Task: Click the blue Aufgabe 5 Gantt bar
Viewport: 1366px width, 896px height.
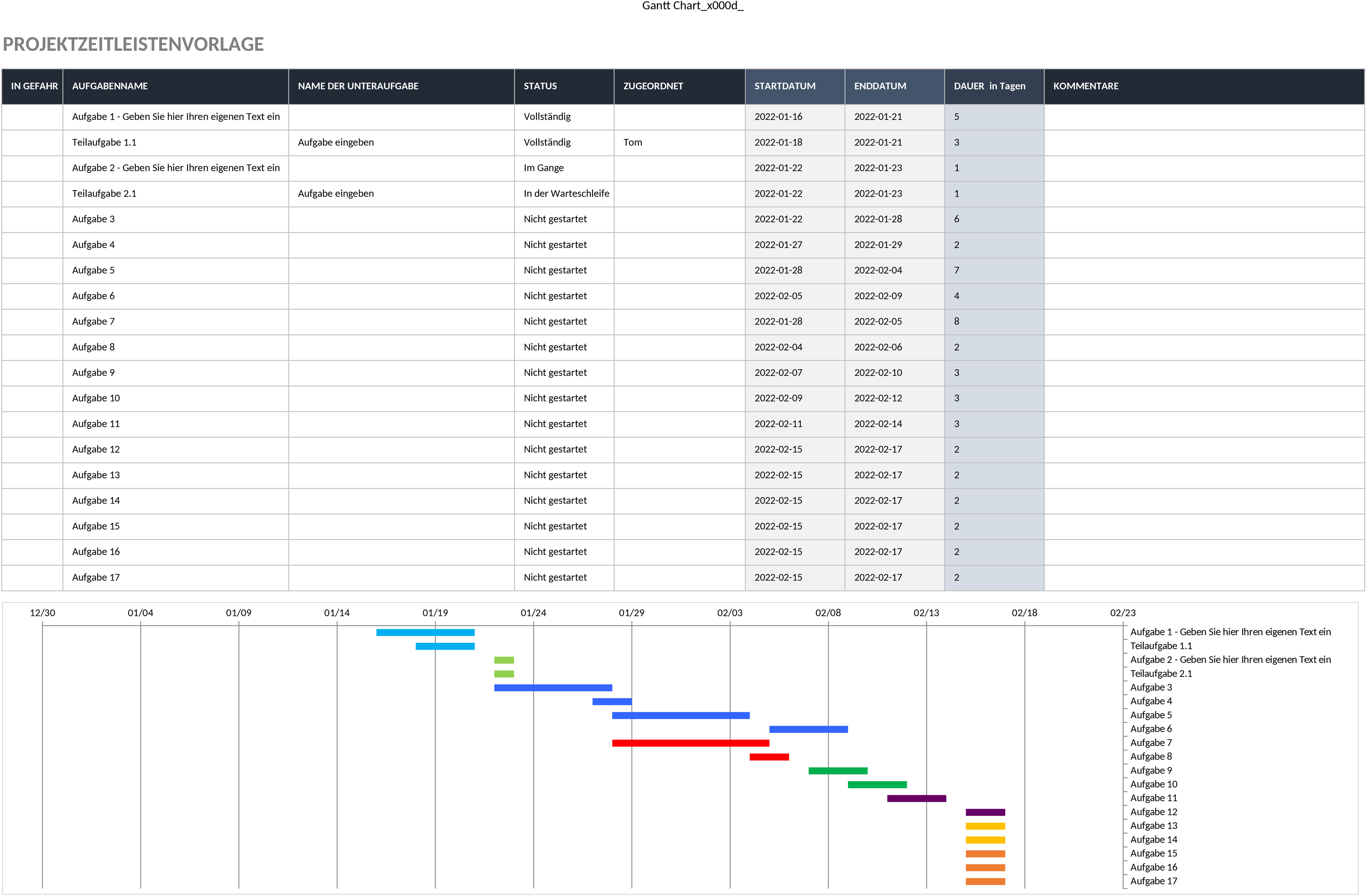Action: pyautogui.click(x=681, y=715)
